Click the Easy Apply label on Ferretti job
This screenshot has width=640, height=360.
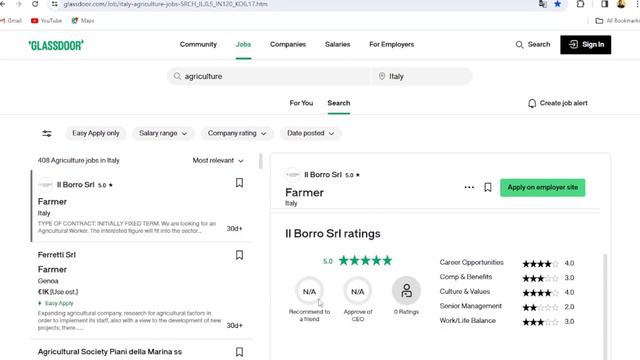click(x=56, y=303)
